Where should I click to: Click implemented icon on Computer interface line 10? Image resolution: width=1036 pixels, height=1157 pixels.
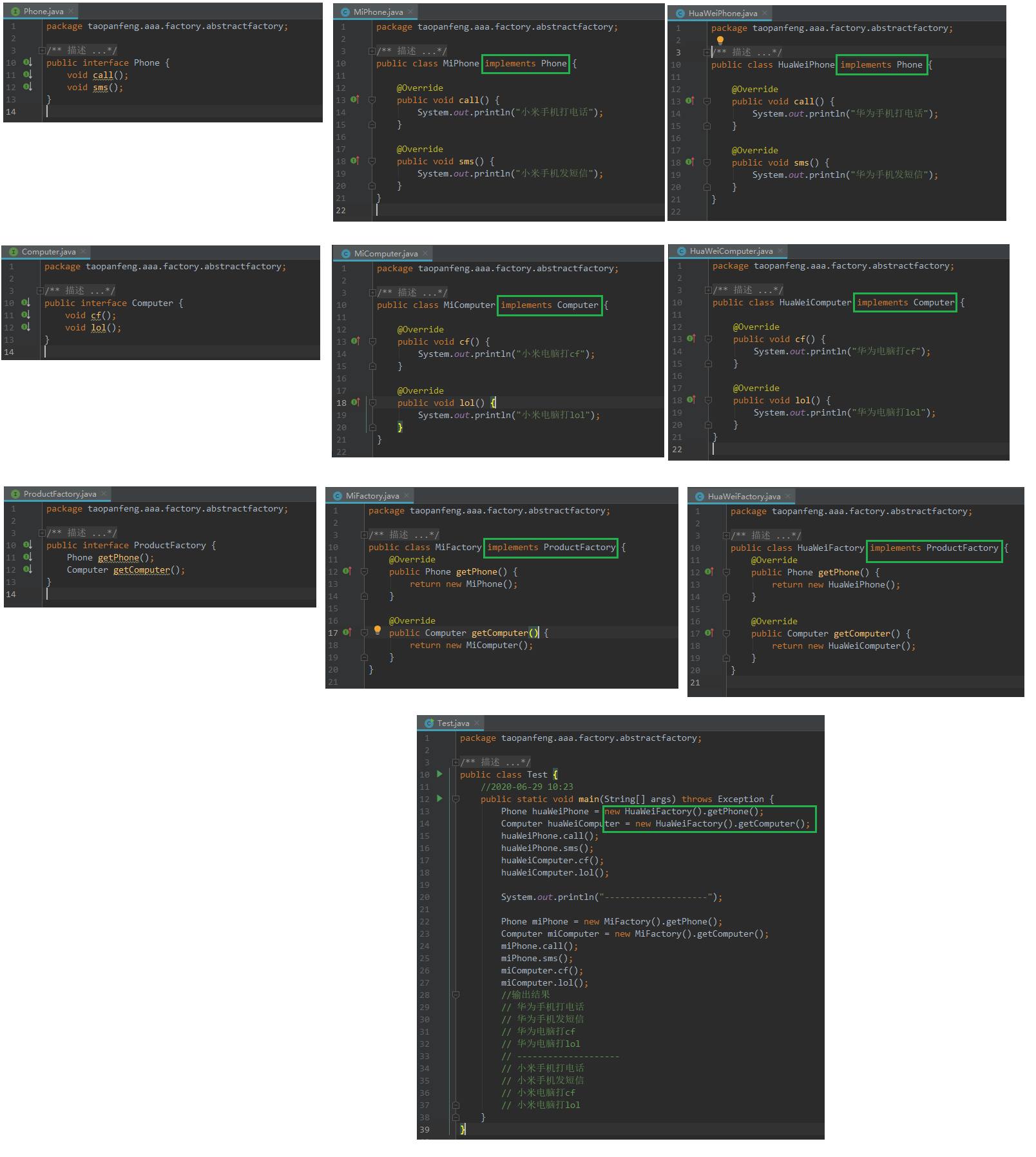(x=26, y=303)
